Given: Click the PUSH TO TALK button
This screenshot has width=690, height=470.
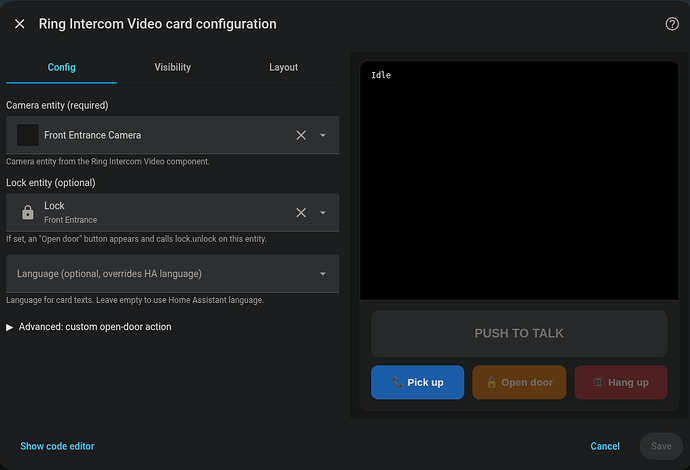Looking at the screenshot, I should [519, 334].
